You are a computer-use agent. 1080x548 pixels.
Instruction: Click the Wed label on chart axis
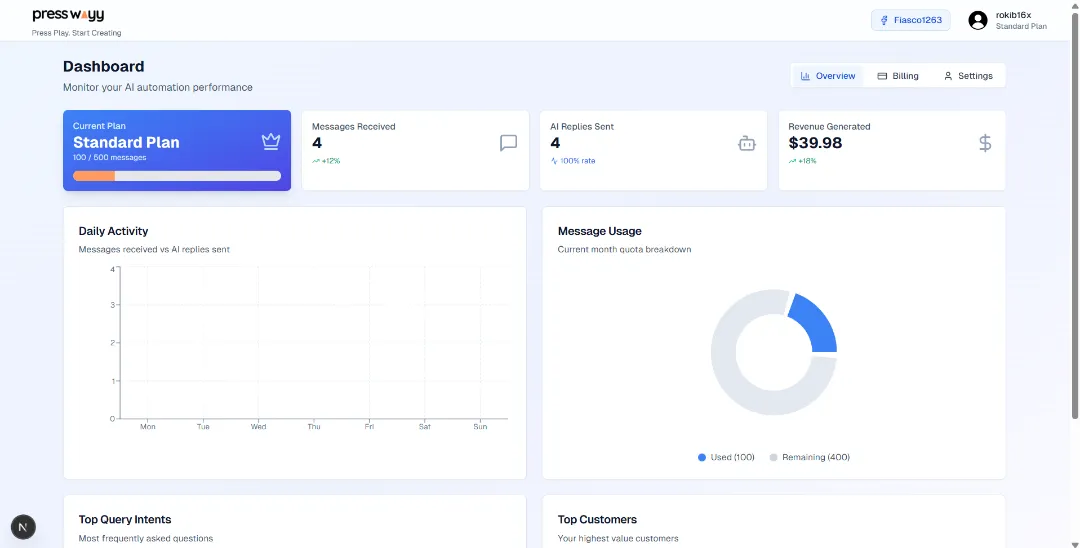[258, 427]
